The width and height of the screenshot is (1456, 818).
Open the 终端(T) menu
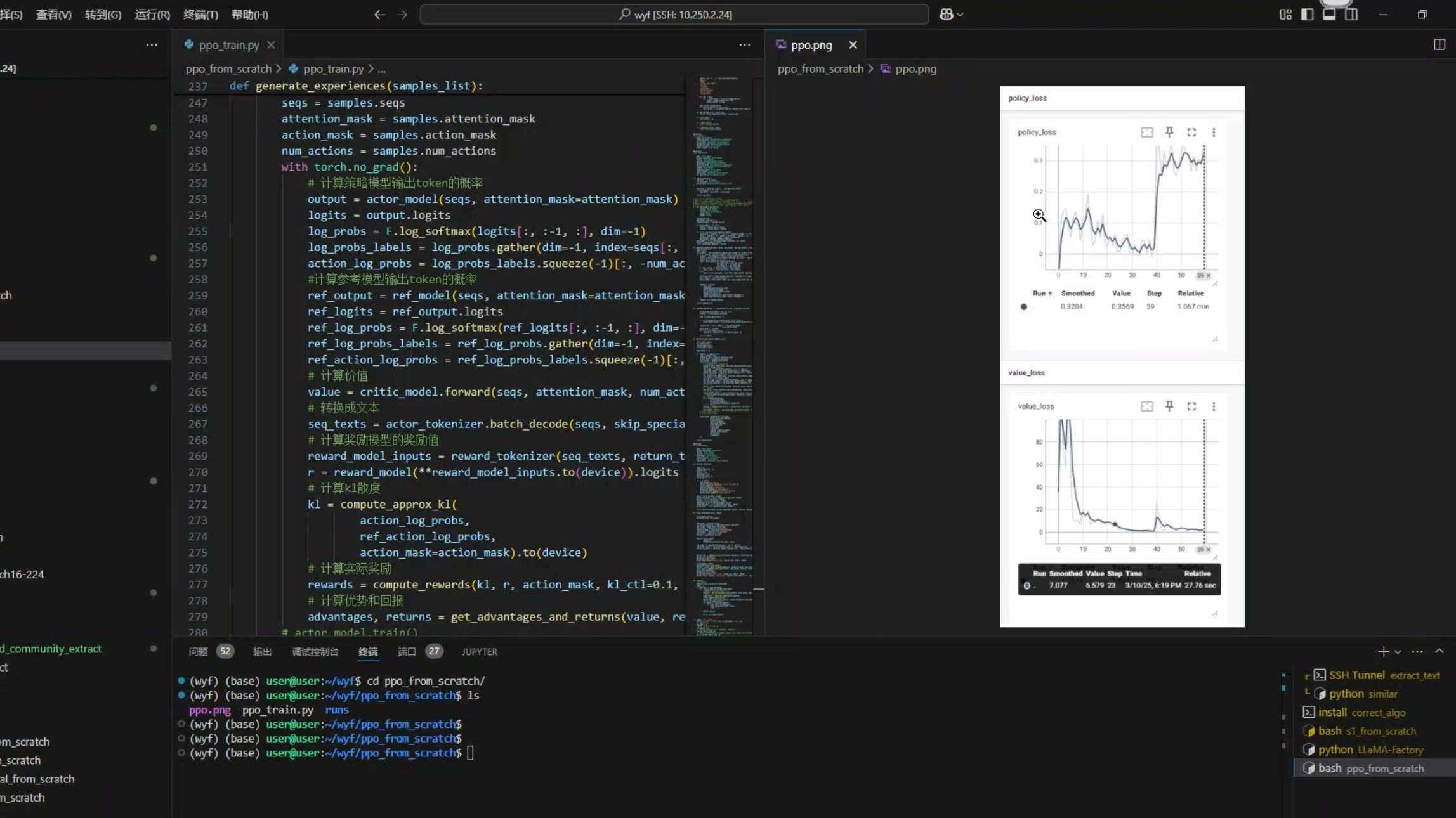pos(200,15)
